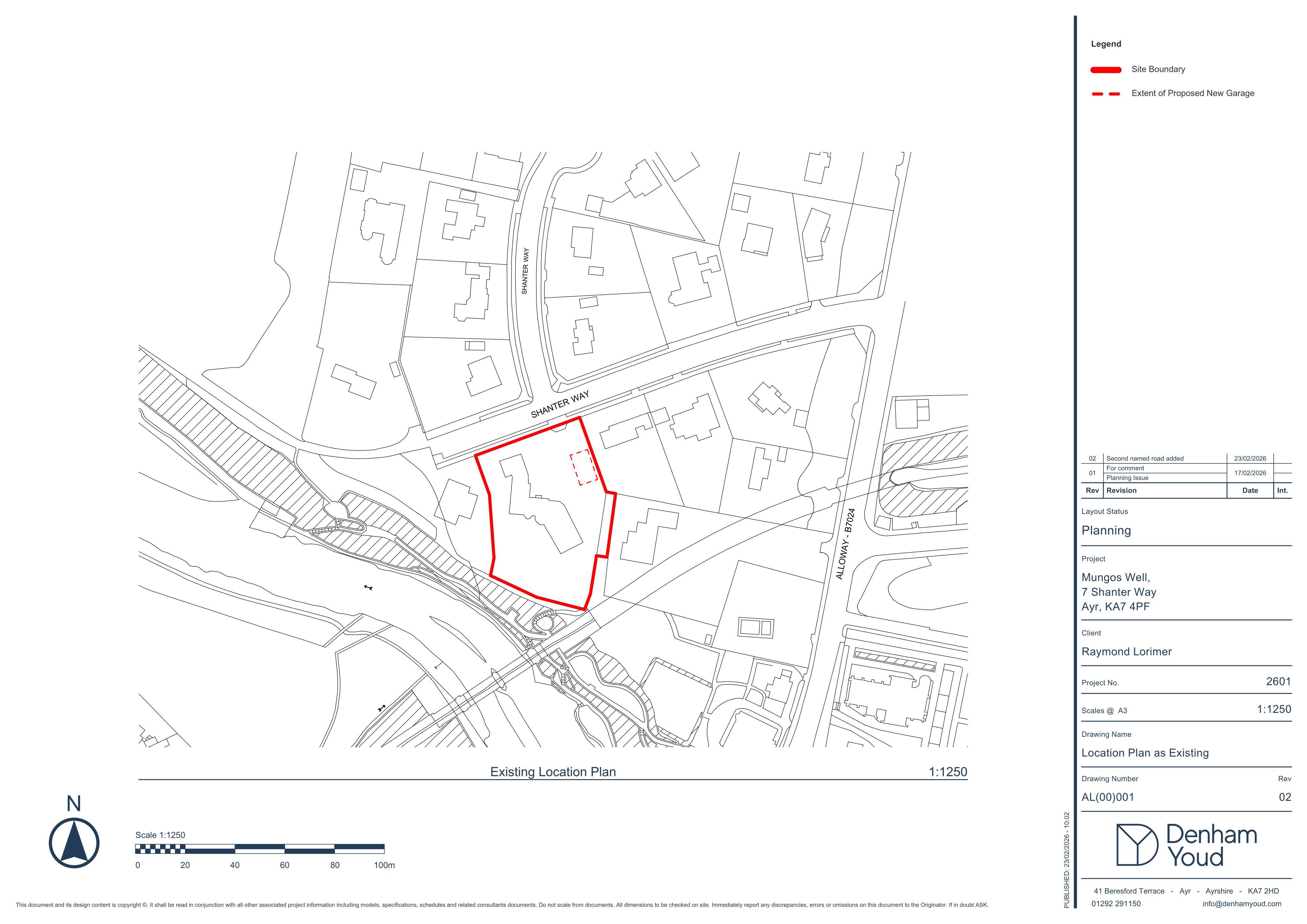Click the 'Ayr, KA7 4PF' postcode line
Screen dimensions: 1307x924
pos(1116,607)
